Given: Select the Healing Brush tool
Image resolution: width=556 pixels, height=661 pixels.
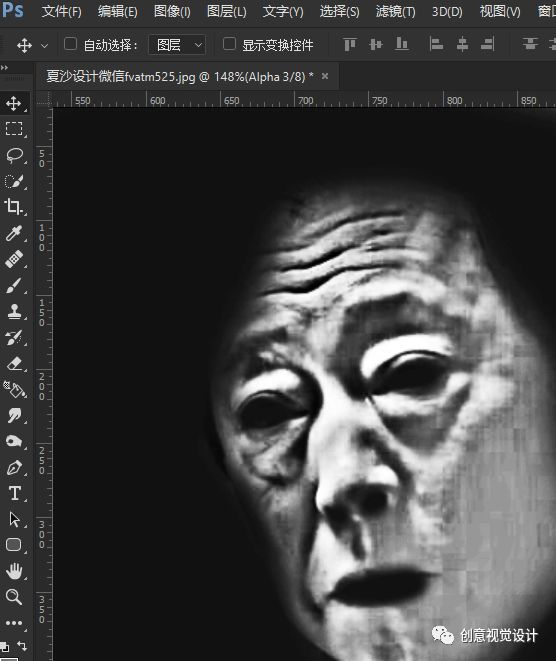Looking at the screenshot, I should 14,259.
